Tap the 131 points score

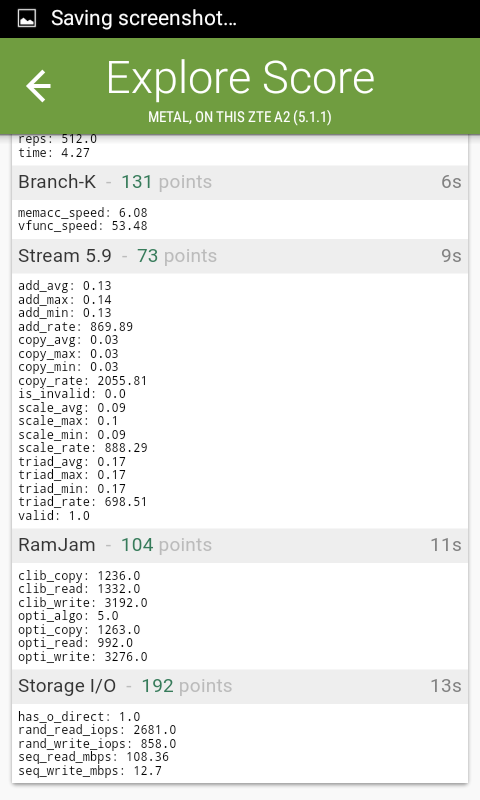[166, 182]
